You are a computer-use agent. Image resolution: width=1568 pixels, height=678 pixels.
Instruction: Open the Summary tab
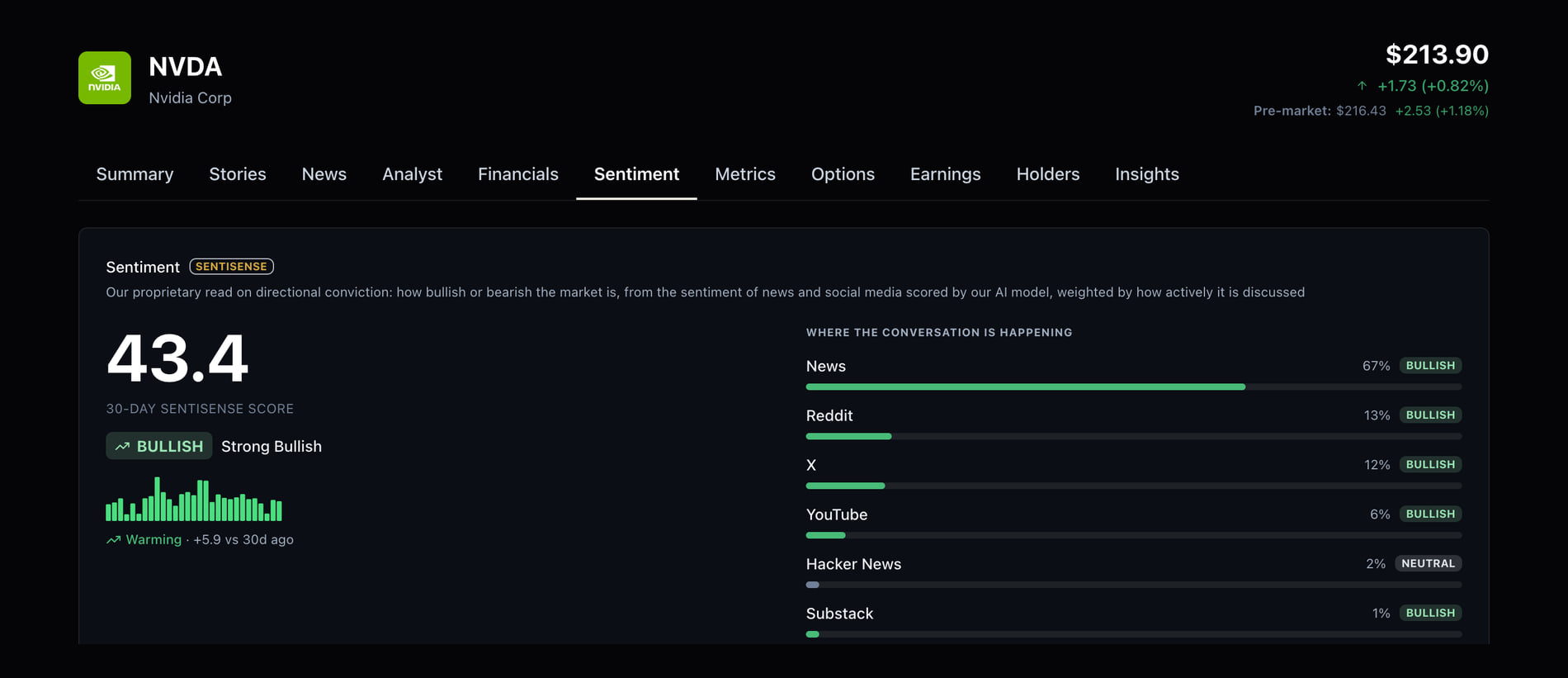135,174
